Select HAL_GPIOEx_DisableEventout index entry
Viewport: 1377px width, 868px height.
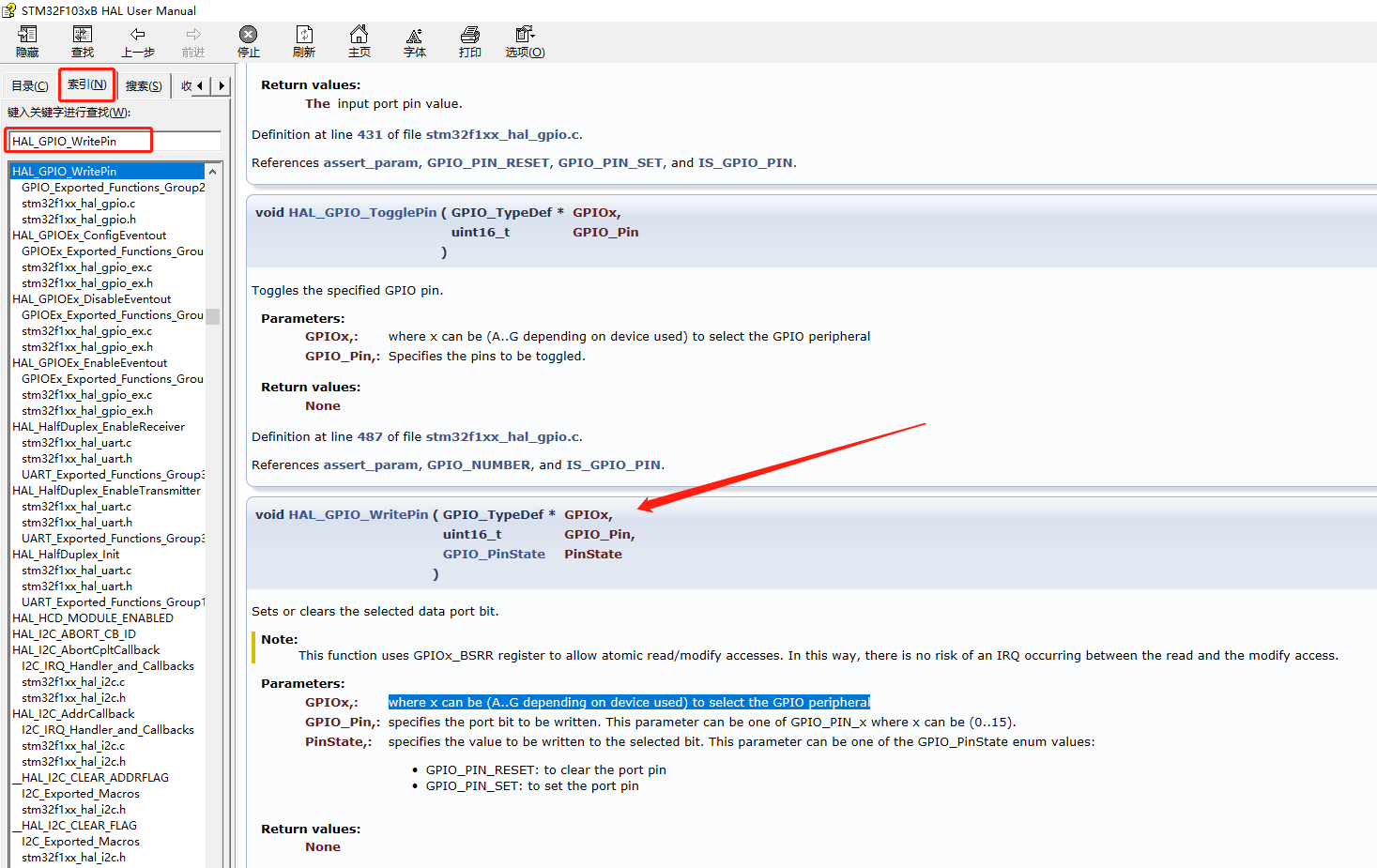91,298
